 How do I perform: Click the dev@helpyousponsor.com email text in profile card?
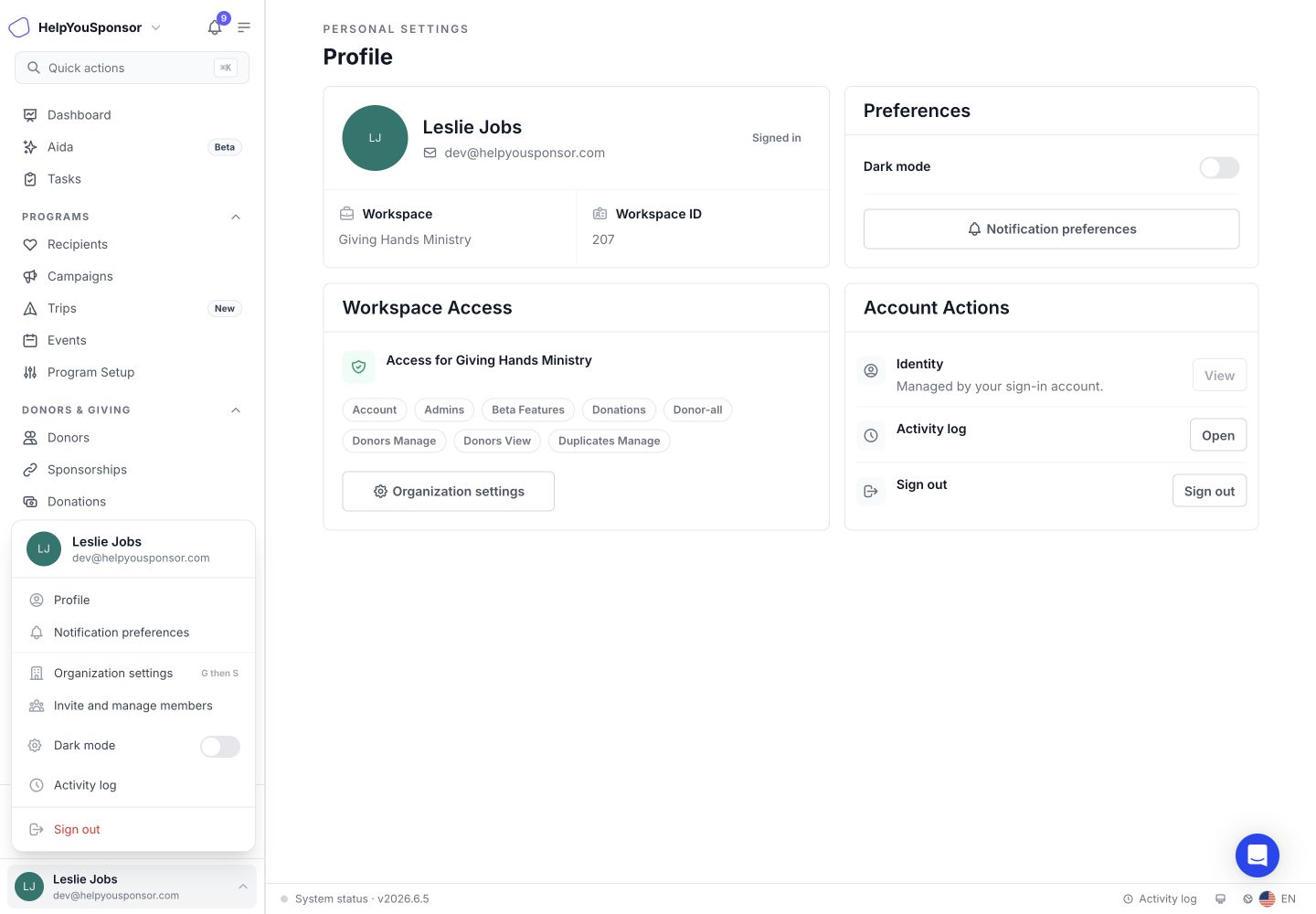(x=525, y=154)
